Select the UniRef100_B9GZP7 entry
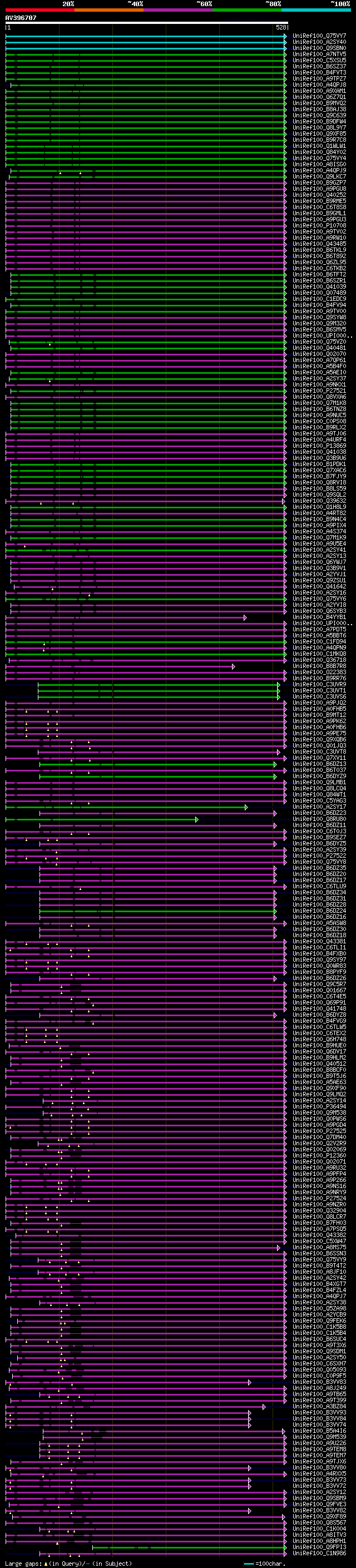This screenshot has height=1568, width=356. coord(319,182)
